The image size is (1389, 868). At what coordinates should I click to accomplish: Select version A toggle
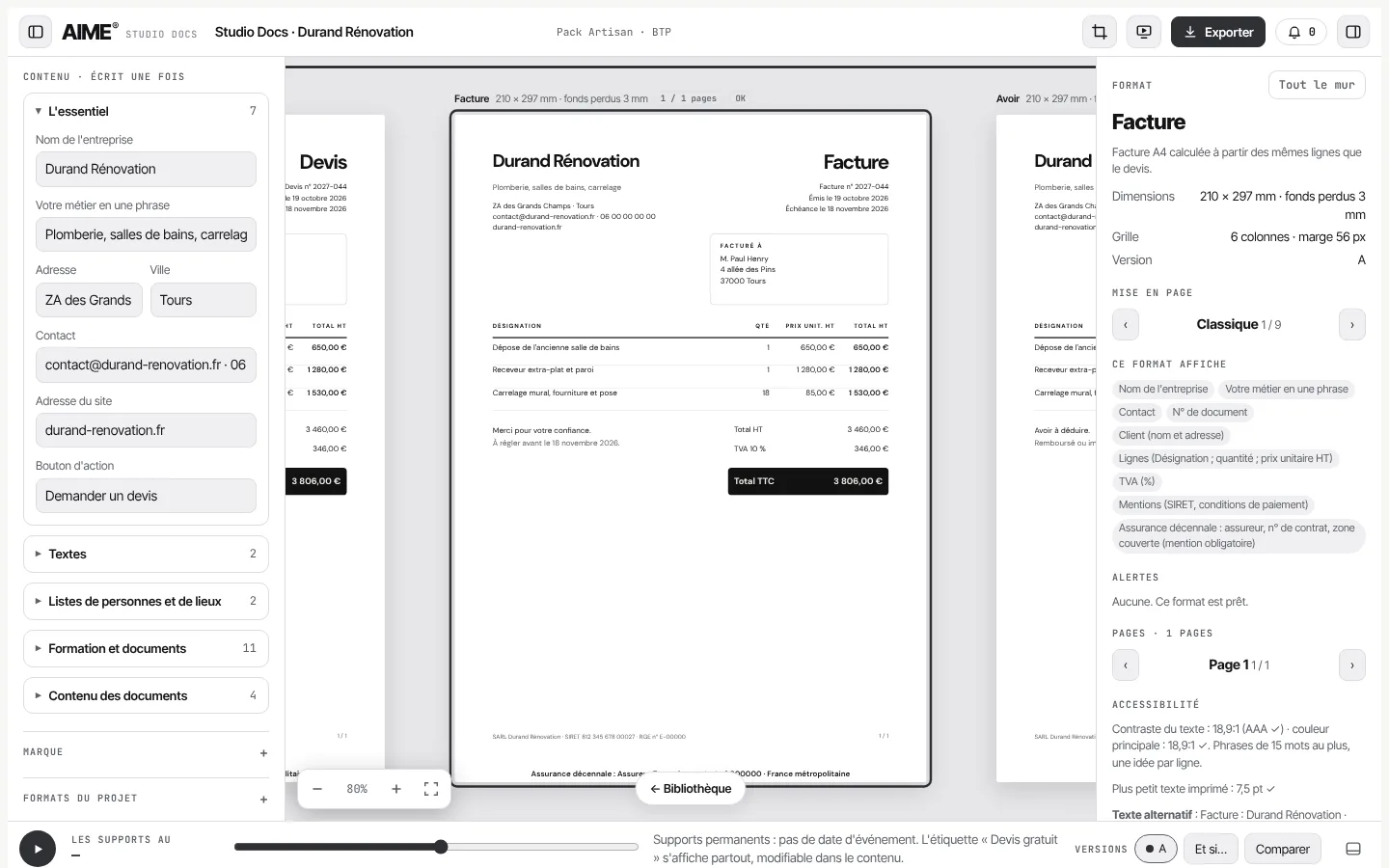point(1156,849)
